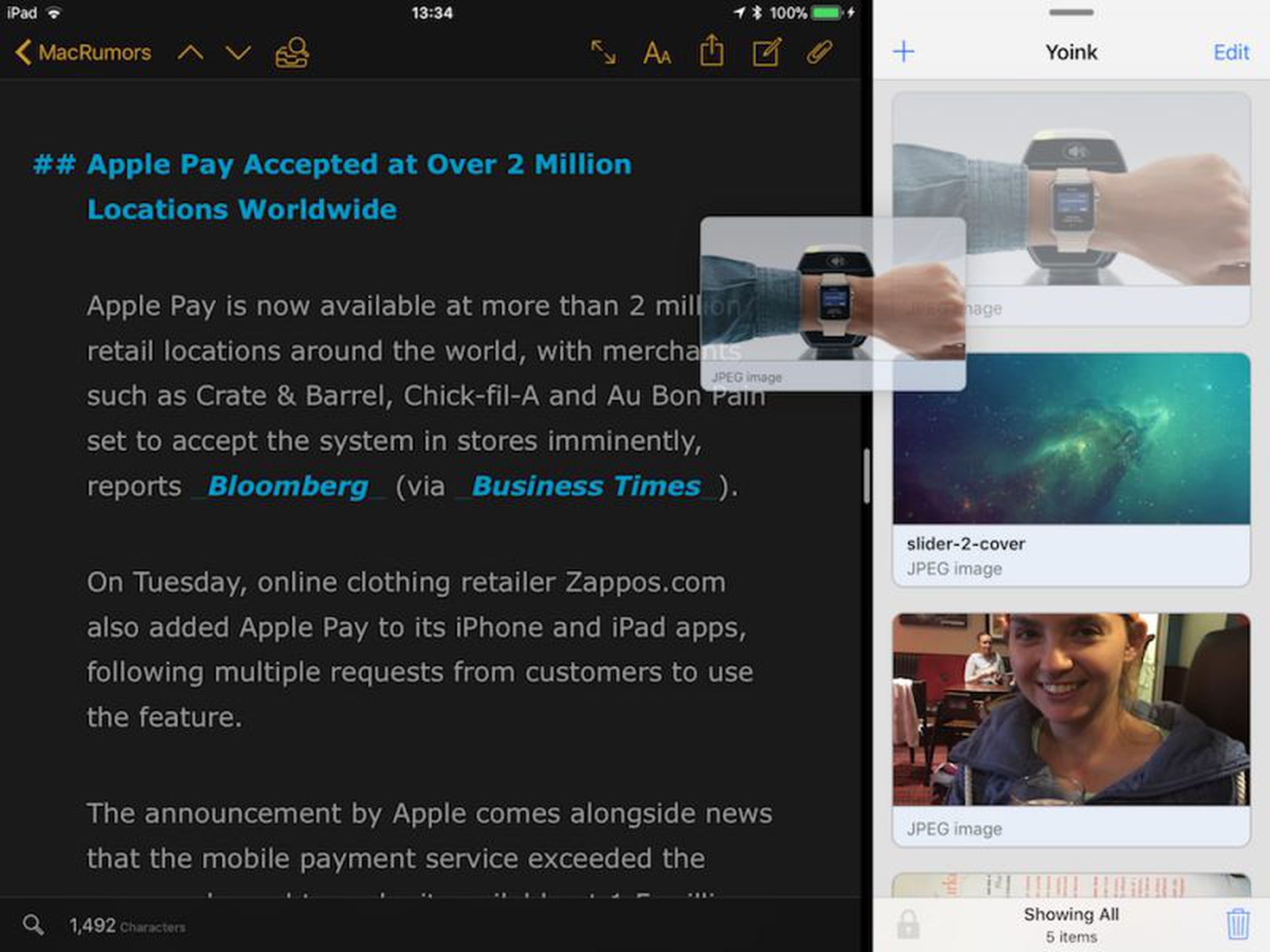Add a new item with Yoink's plus icon
The height and width of the screenshot is (952, 1270).
[x=903, y=51]
